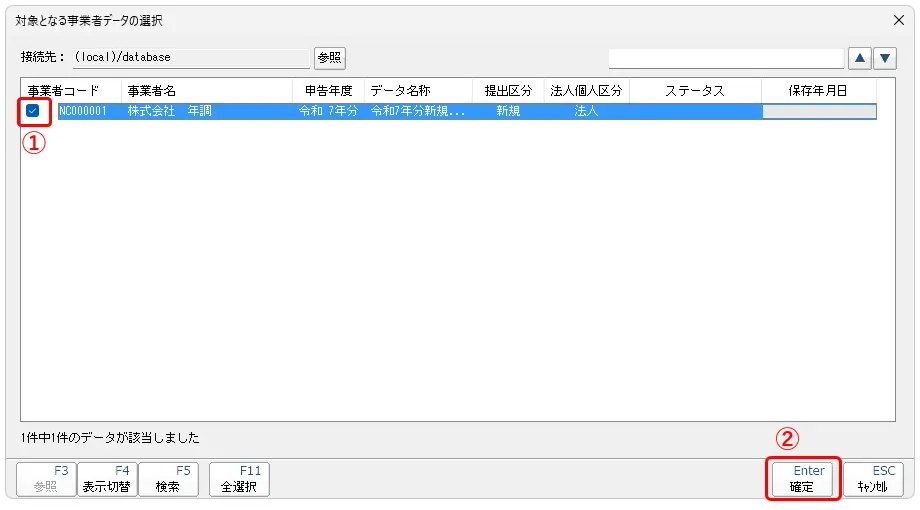
Task: Click the ステータス column header
Action: pos(695,90)
